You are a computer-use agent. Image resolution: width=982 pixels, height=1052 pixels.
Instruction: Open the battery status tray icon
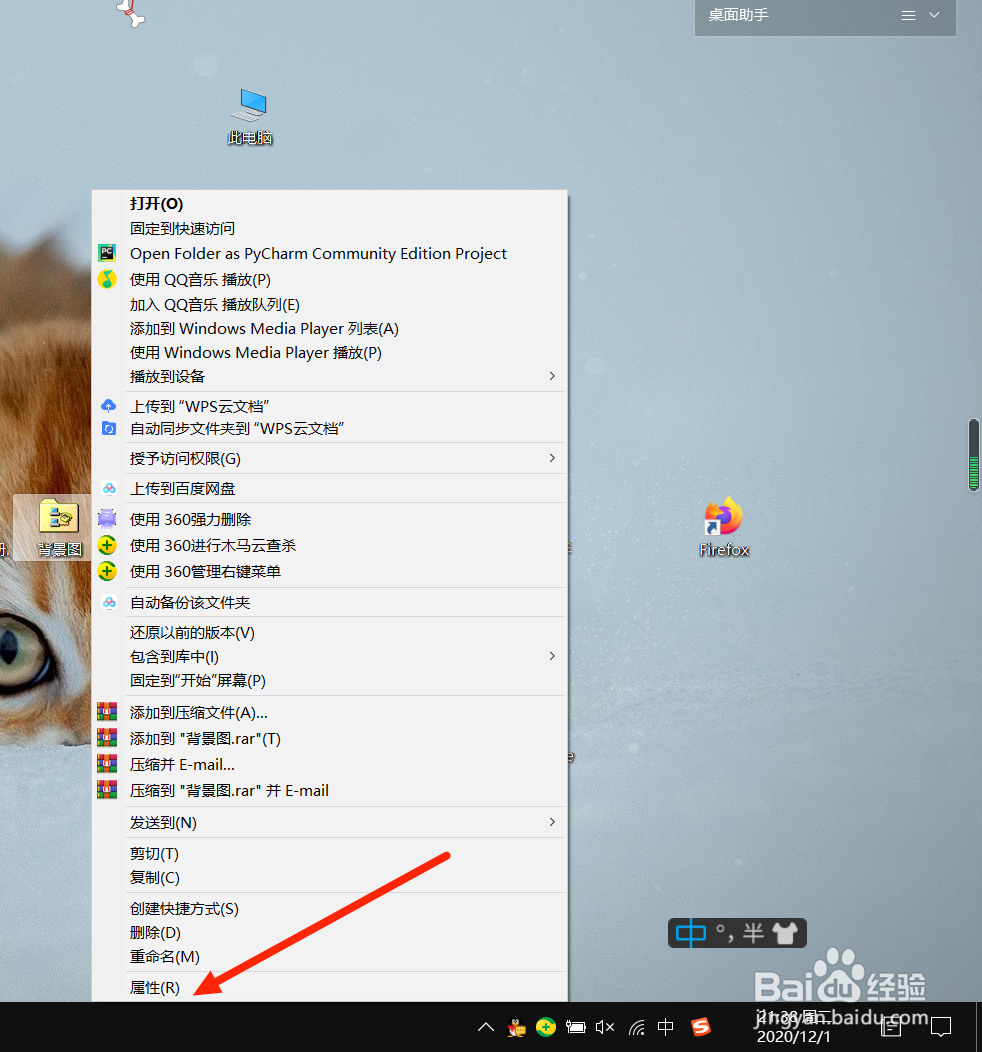(x=576, y=1027)
